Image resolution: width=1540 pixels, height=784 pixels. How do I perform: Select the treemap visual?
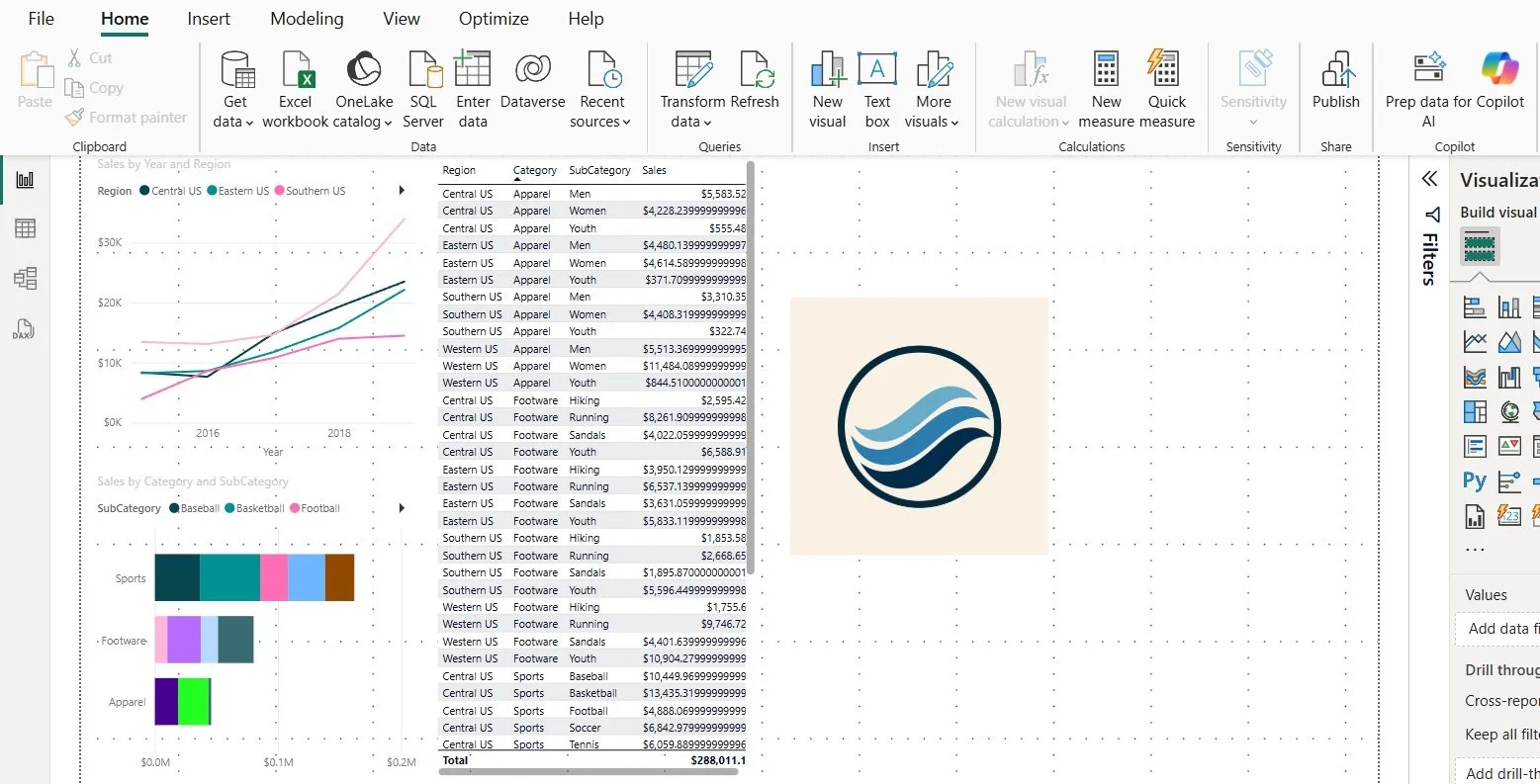pyautogui.click(x=1475, y=411)
